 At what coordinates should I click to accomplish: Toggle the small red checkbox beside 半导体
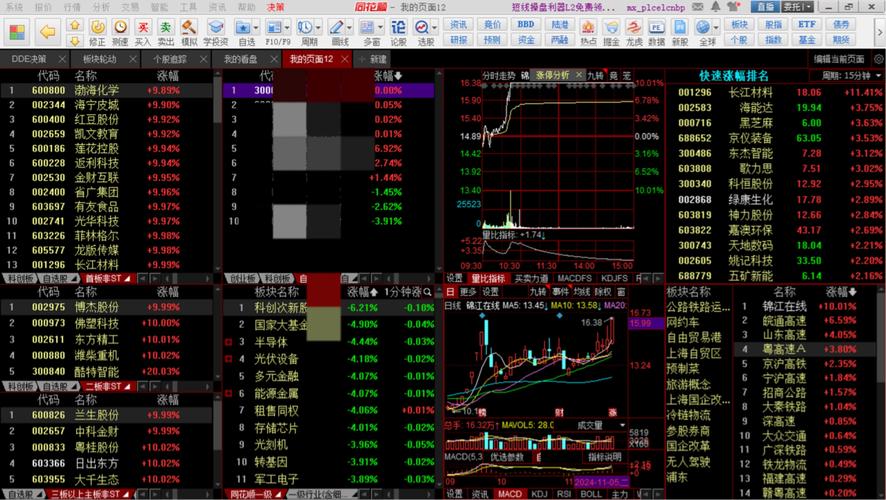pos(228,342)
